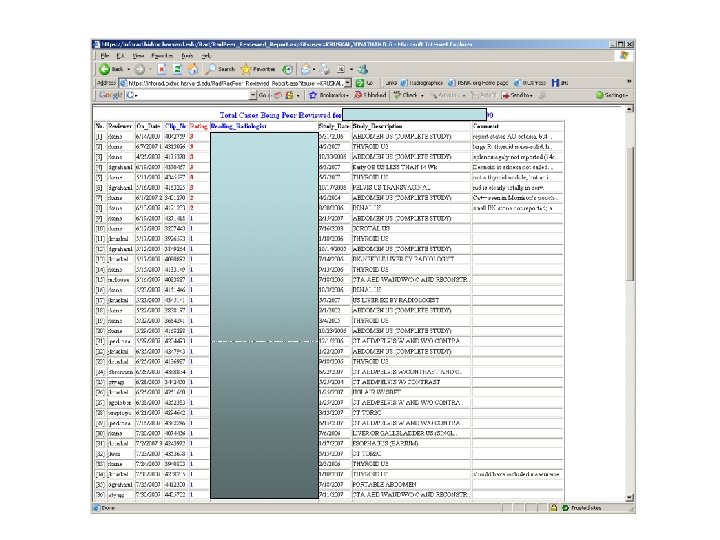Print the page with printer icon
This screenshot has height=540, width=720.
[325, 69]
